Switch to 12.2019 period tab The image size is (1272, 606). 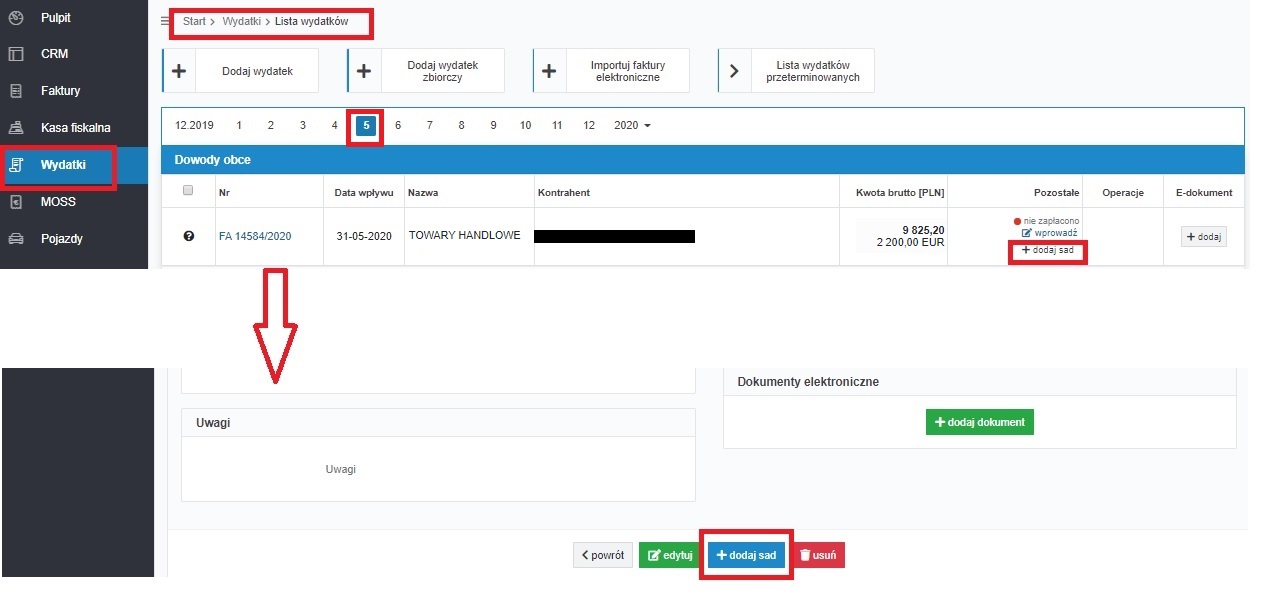[194, 126]
